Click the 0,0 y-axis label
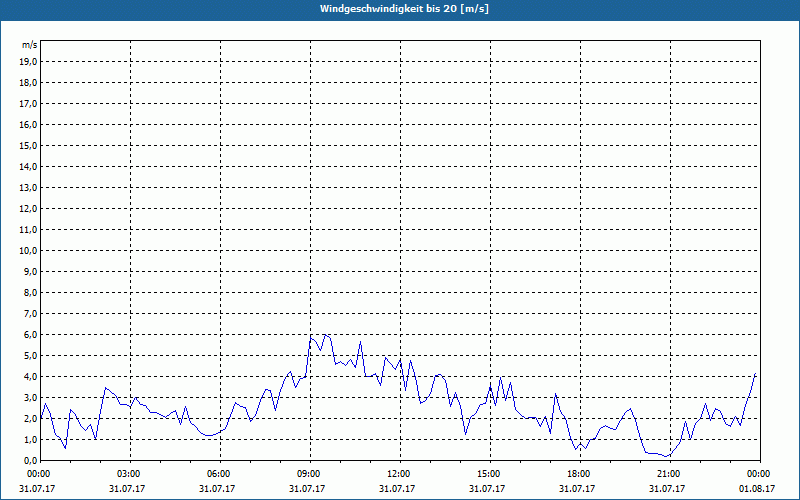The image size is (800, 500). click(x=30, y=460)
